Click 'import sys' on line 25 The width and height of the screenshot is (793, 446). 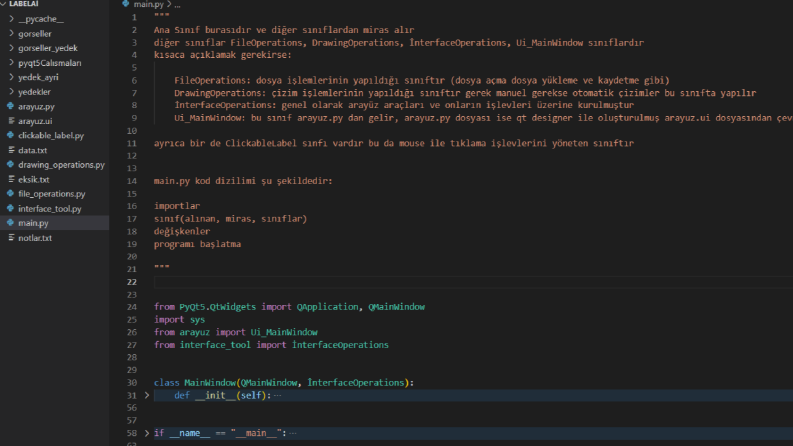coord(180,320)
